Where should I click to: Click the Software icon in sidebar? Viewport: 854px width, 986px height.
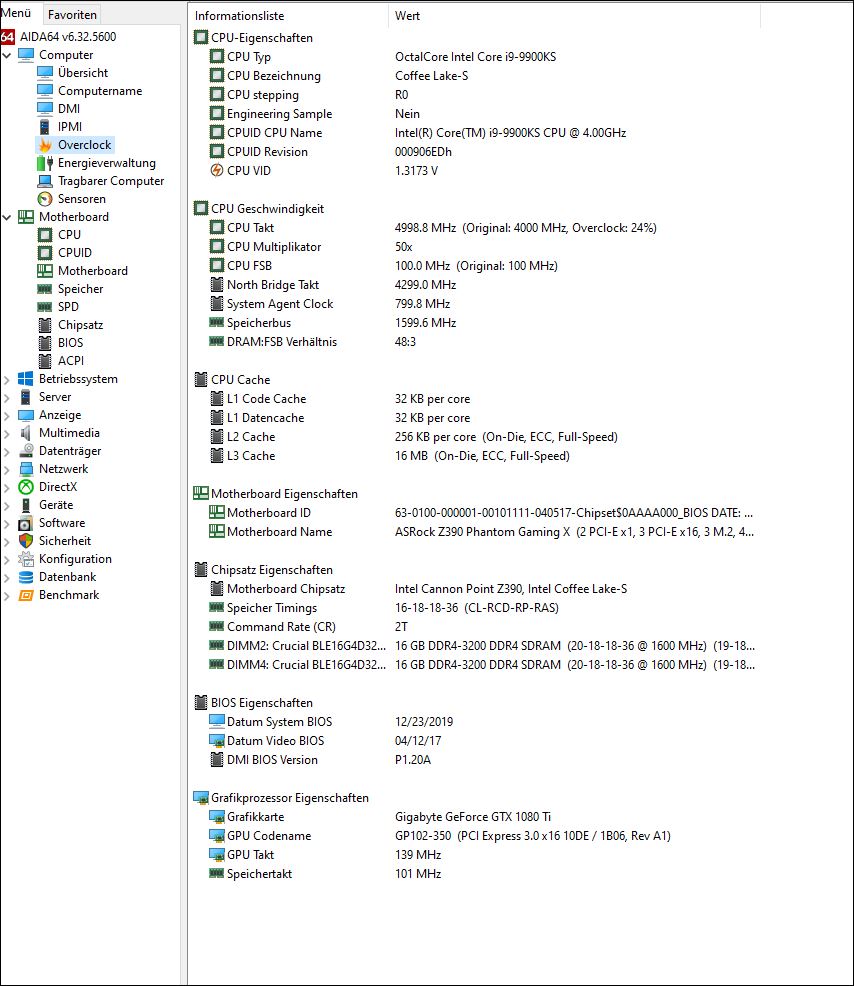click(x=26, y=523)
